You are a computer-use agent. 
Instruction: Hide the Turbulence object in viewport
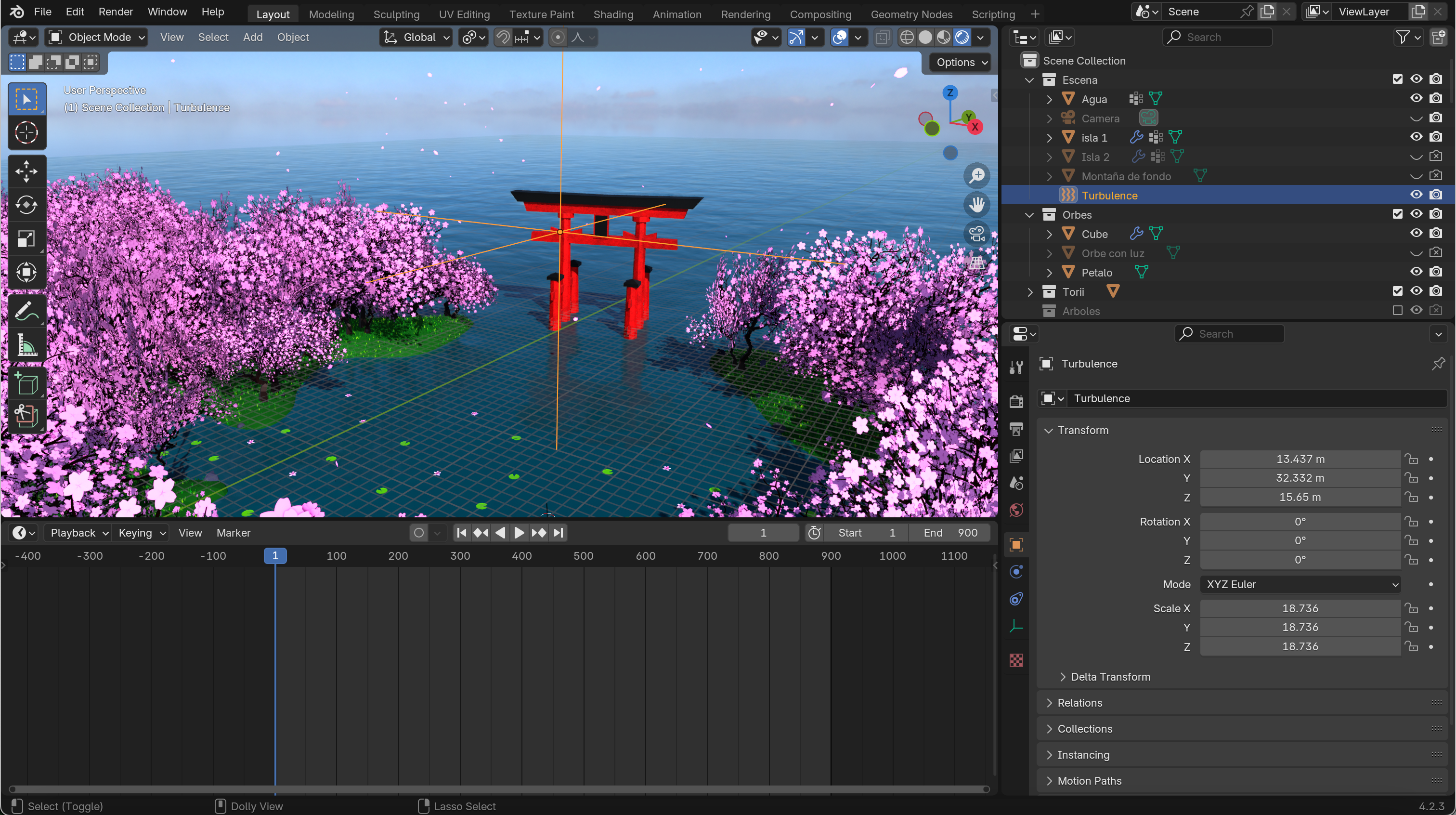(1416, 195)
